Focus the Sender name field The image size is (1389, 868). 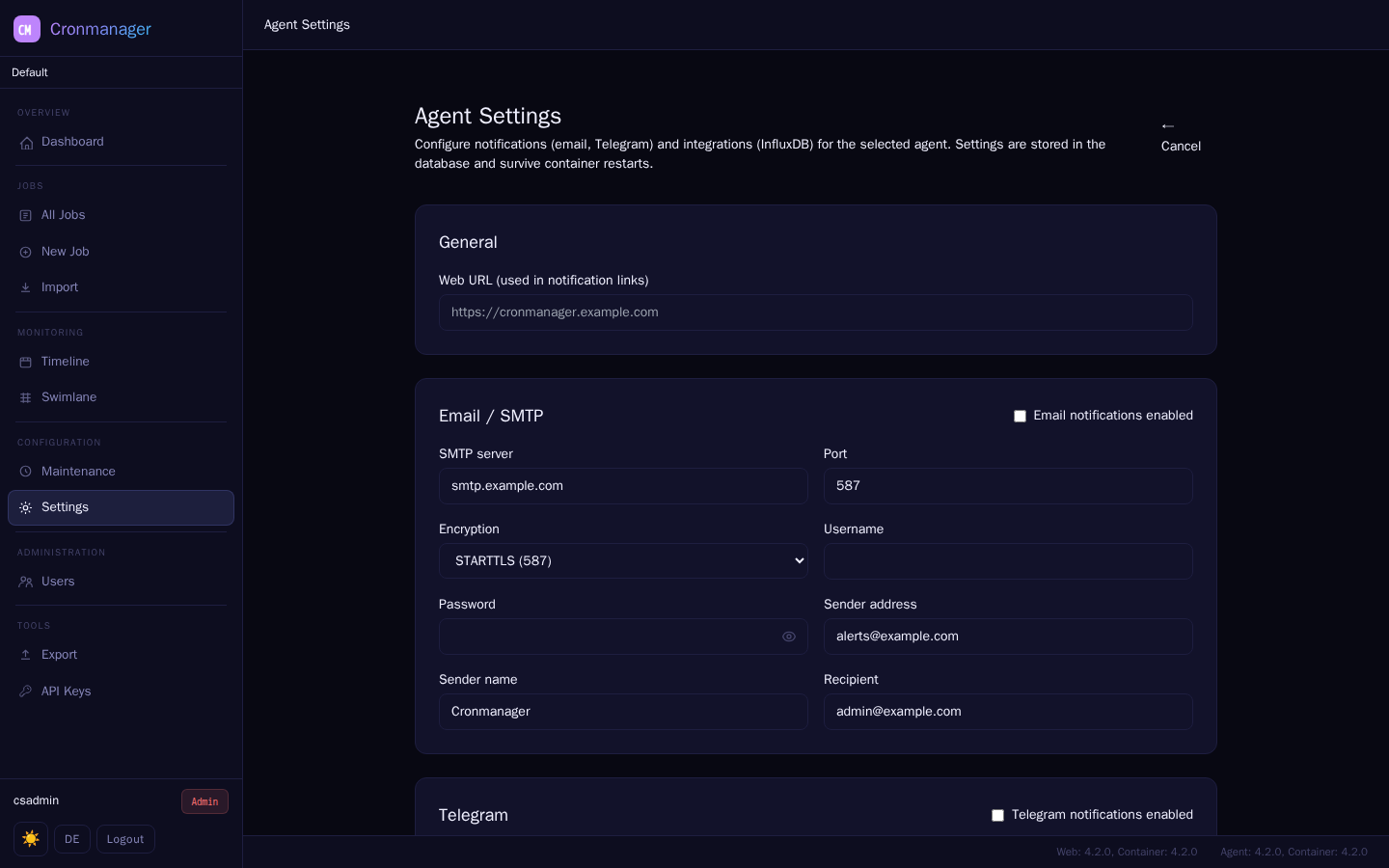[623, 712]
